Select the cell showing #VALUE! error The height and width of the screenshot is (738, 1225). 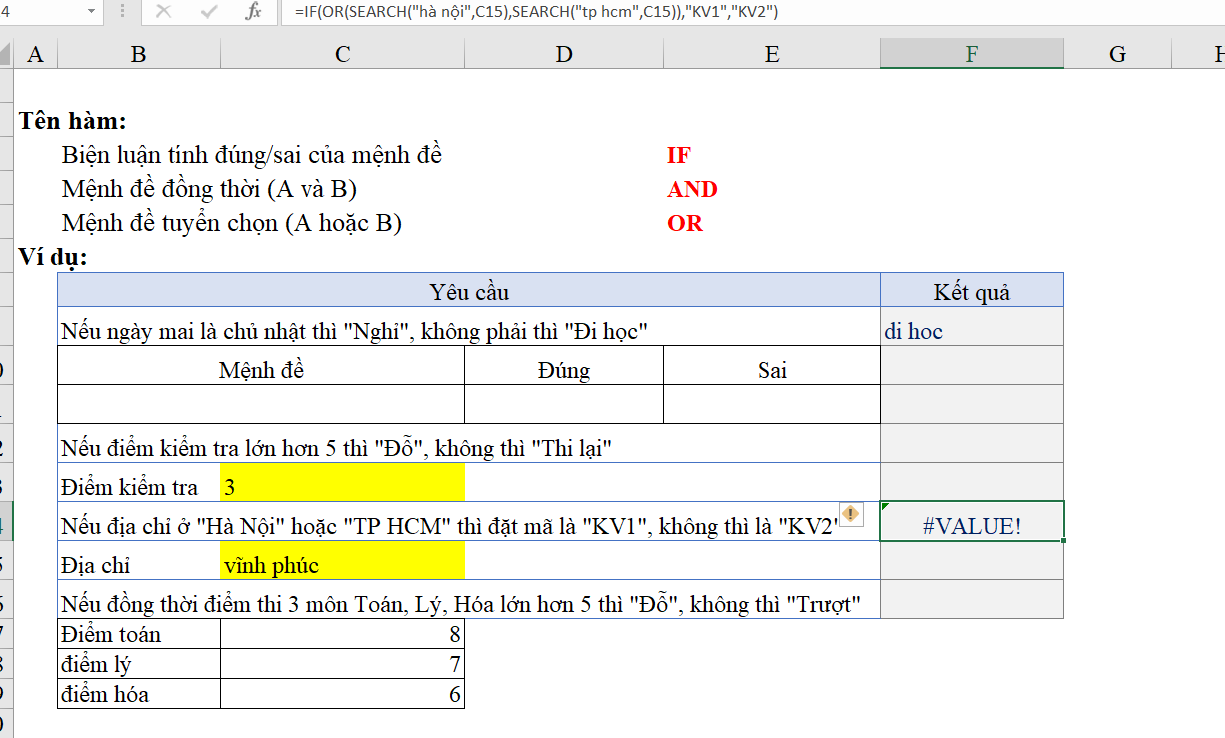(971, 525)
